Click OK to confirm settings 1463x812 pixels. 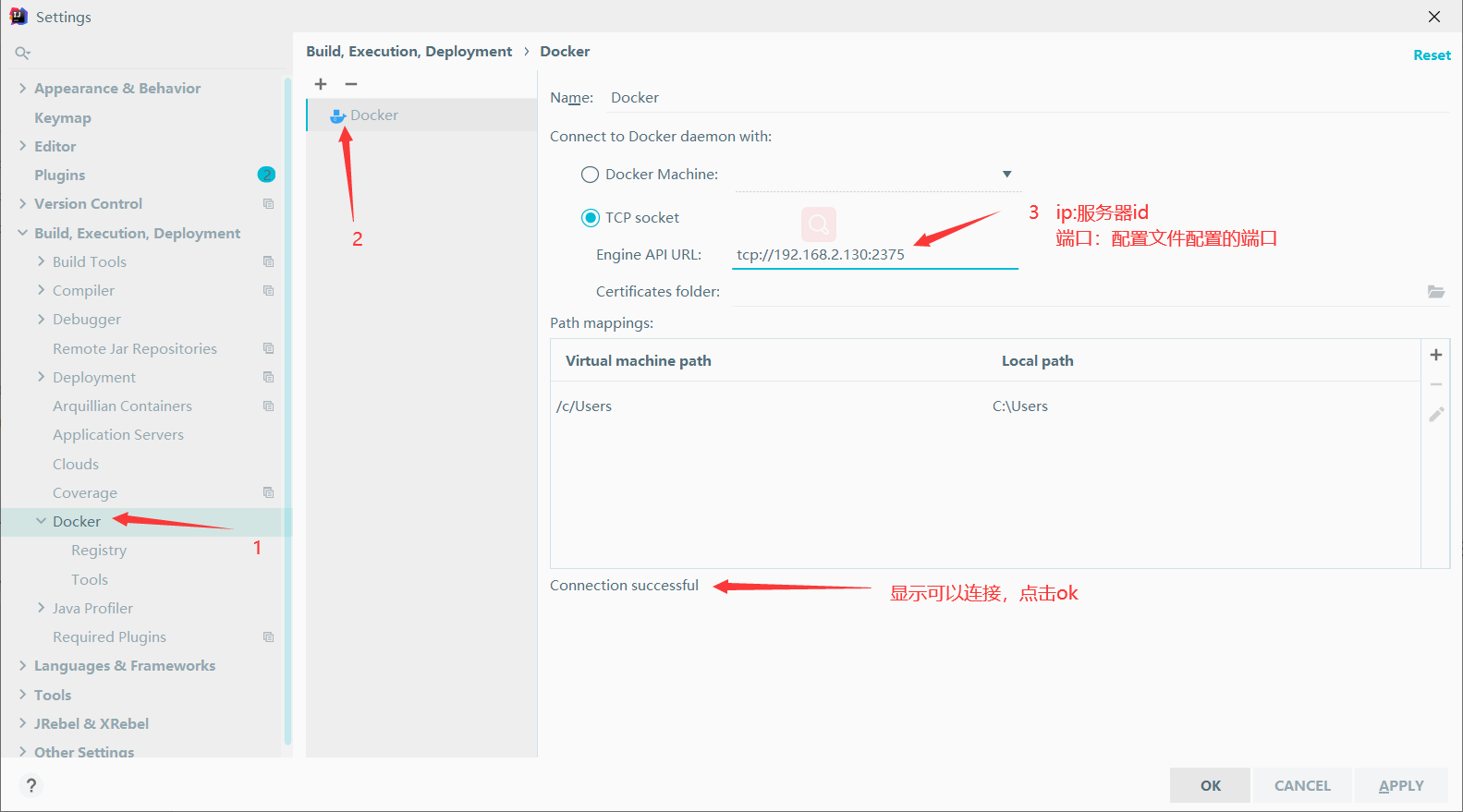1210,785
